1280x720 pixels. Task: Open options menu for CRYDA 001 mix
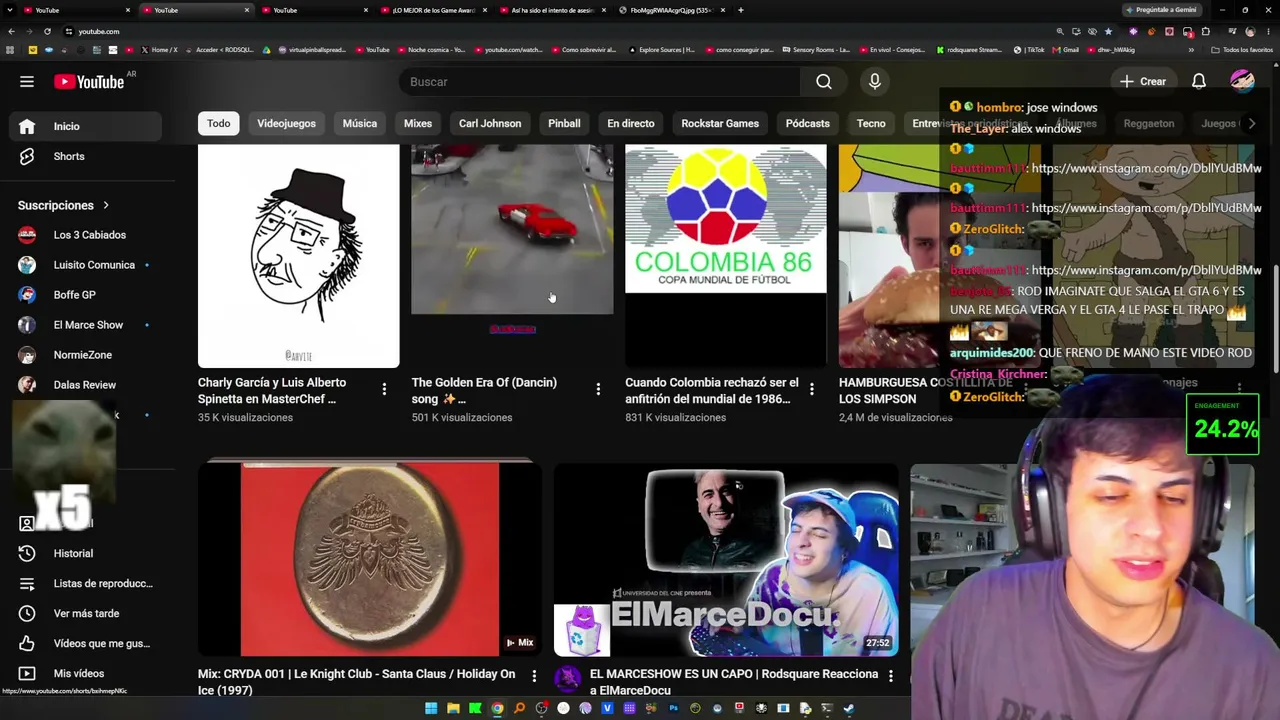(x=534, y=677)
